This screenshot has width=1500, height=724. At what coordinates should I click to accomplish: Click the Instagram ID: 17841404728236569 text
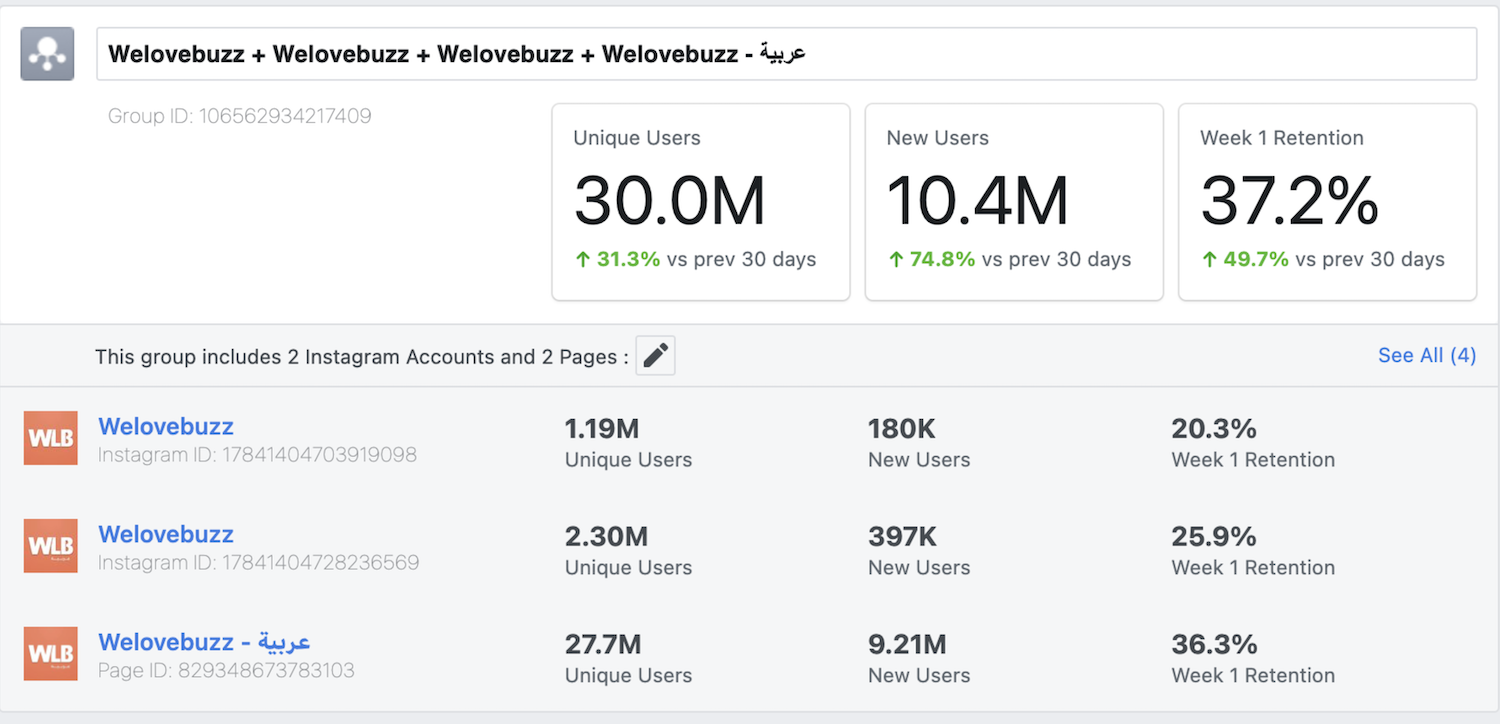(258, 563)
